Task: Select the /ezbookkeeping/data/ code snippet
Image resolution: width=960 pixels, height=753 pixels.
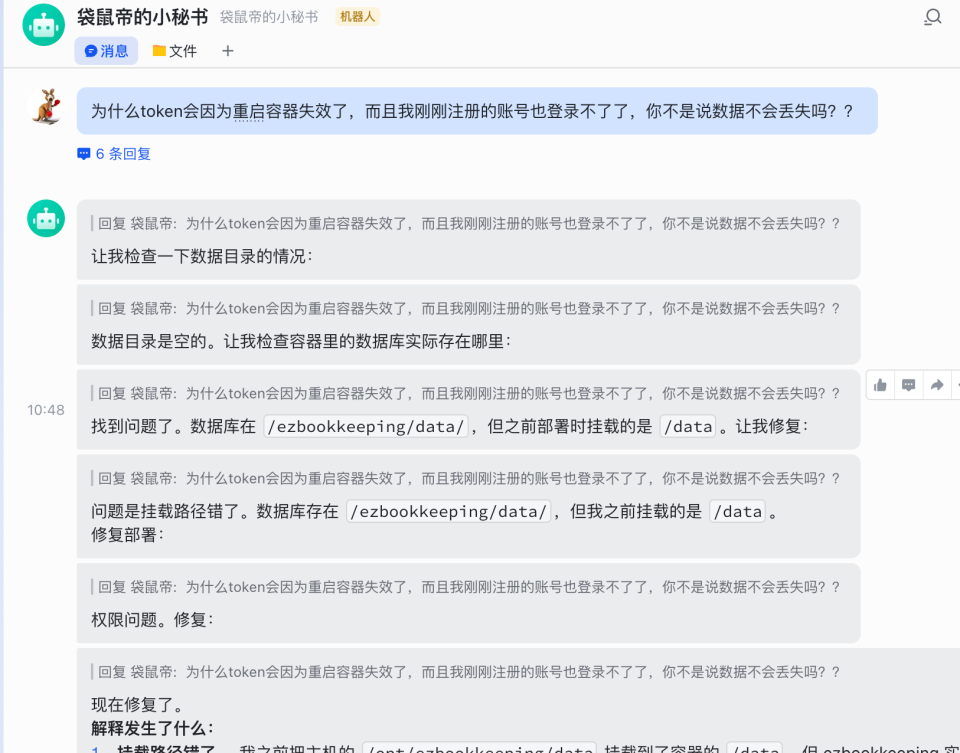Action: pyautogui.click(x=366, y=426)
